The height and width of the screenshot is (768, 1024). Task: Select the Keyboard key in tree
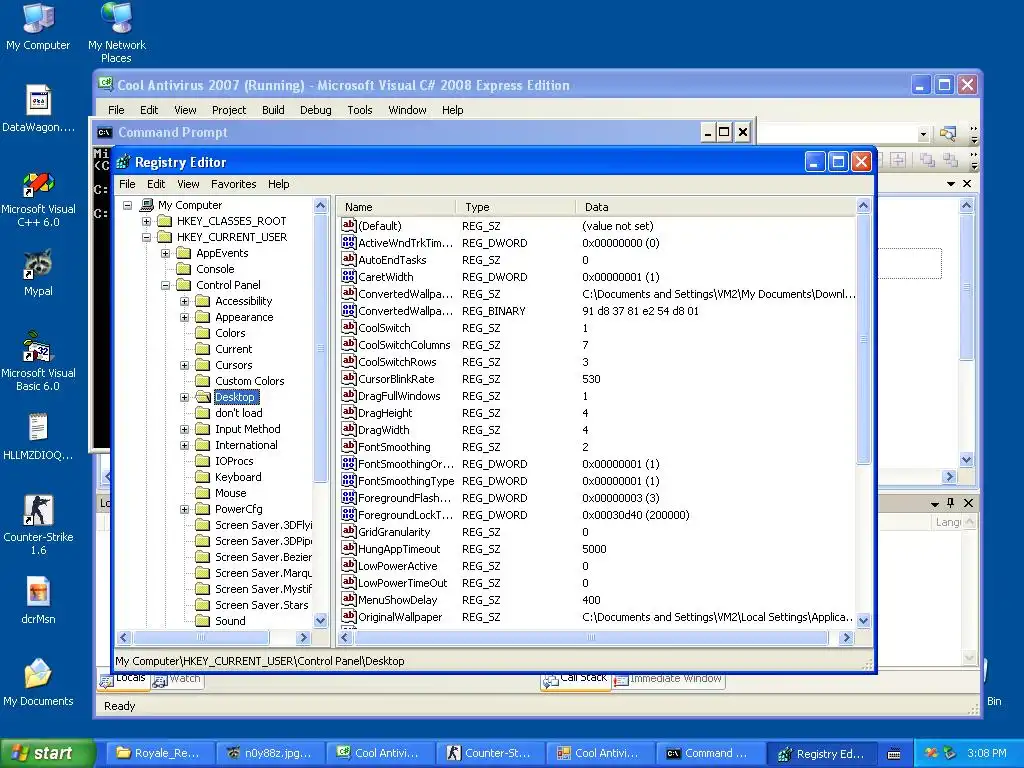pos(238,477)
